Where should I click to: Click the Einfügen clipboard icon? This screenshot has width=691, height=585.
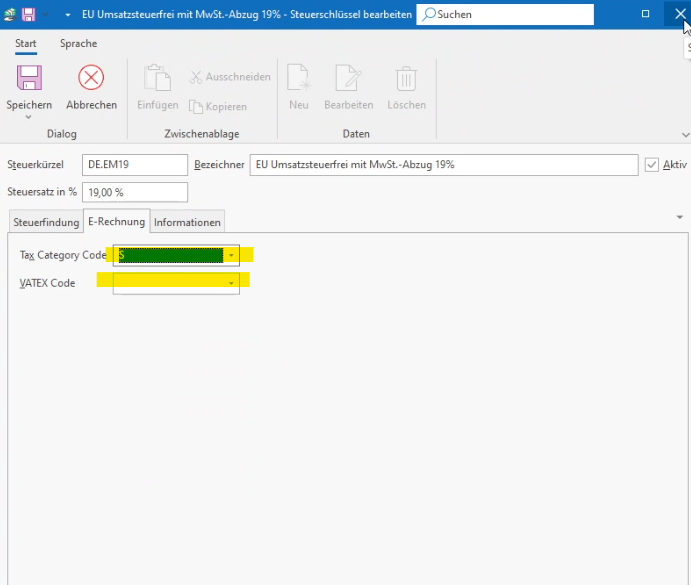pyautogui.click(x=158, y=79)
